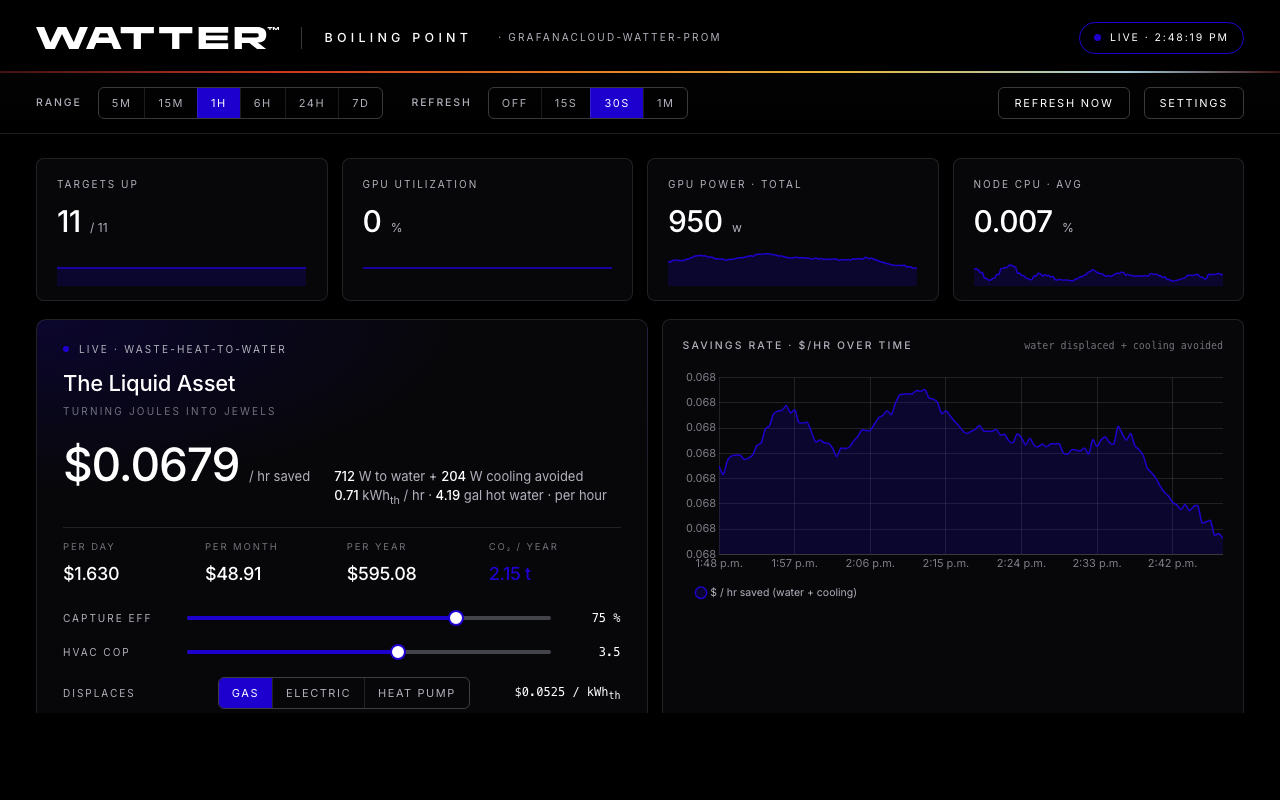Click the live status dot indicator
The image size is (1280, 800).
(x=1097, y=38)
